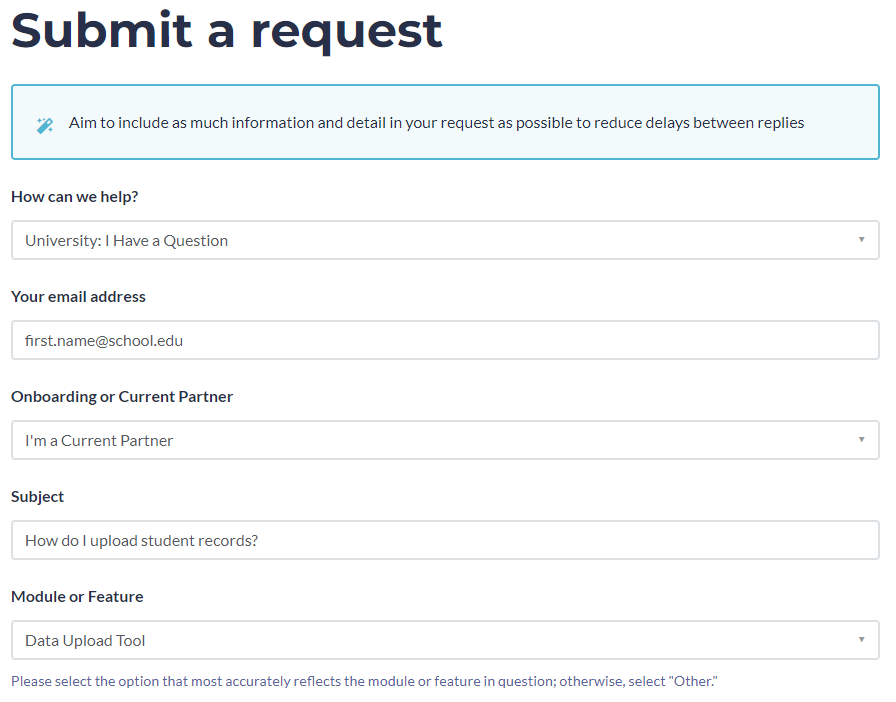Click the "Your email address" label
This screenshot has height=702, width=896.
78,296
